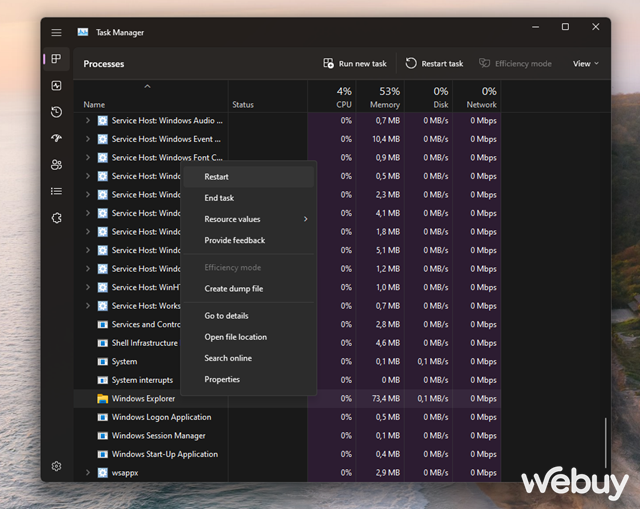This screenshot has width=640, height=509.
Task: Click the Windows Logon Application icon
Action: pyautogui.click(x=102, y=417)
